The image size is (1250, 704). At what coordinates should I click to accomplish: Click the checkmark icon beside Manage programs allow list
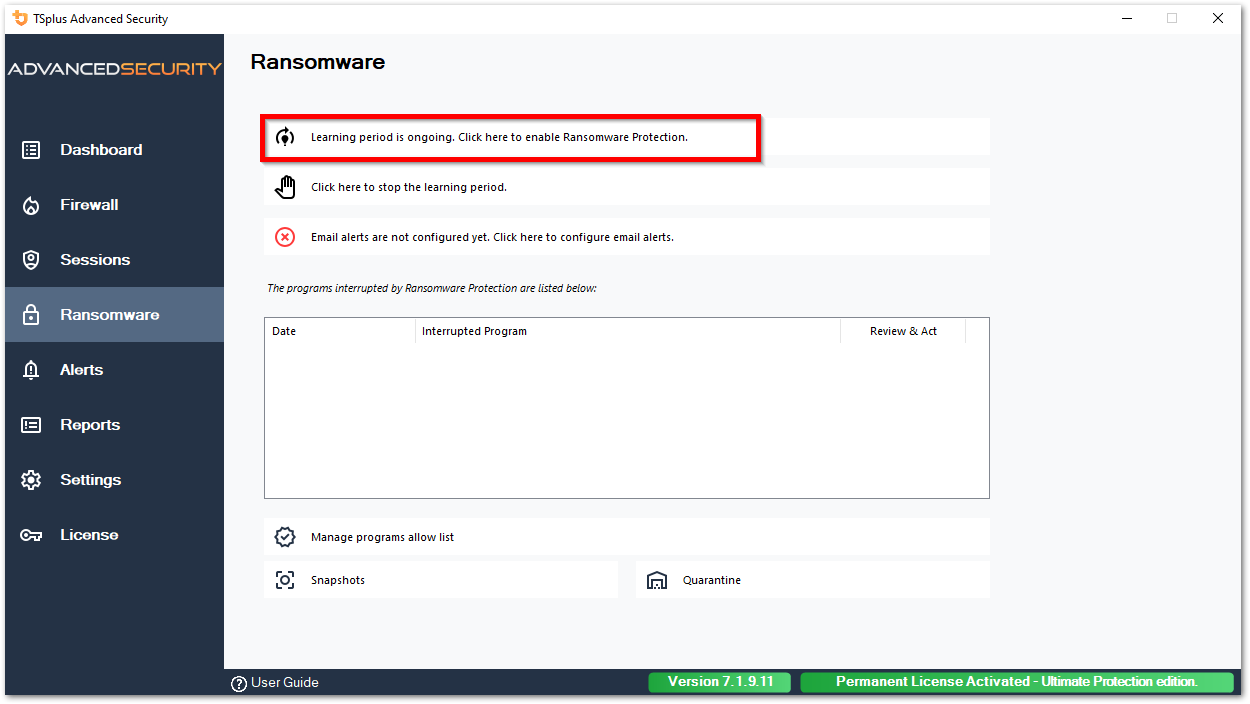pos(285,536)
